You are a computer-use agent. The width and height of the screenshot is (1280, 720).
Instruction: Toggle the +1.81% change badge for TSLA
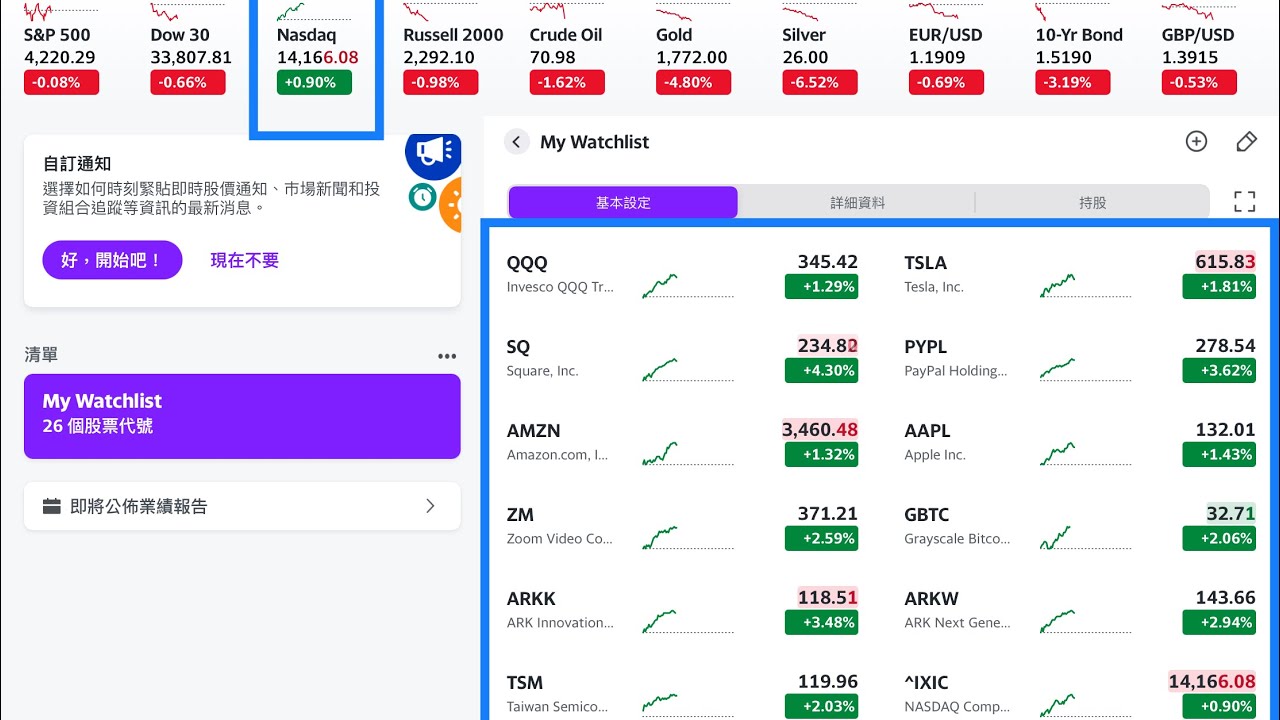coord(1219,286)
